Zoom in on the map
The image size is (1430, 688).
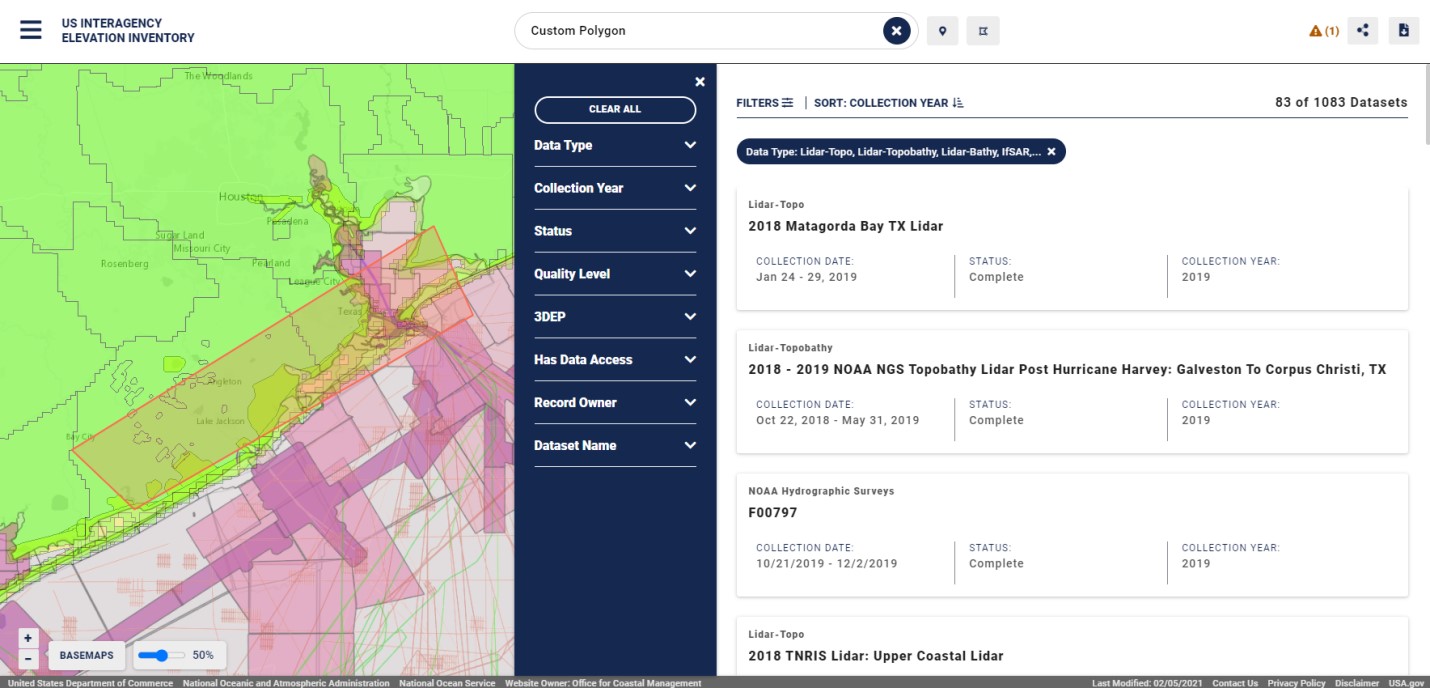28,638
